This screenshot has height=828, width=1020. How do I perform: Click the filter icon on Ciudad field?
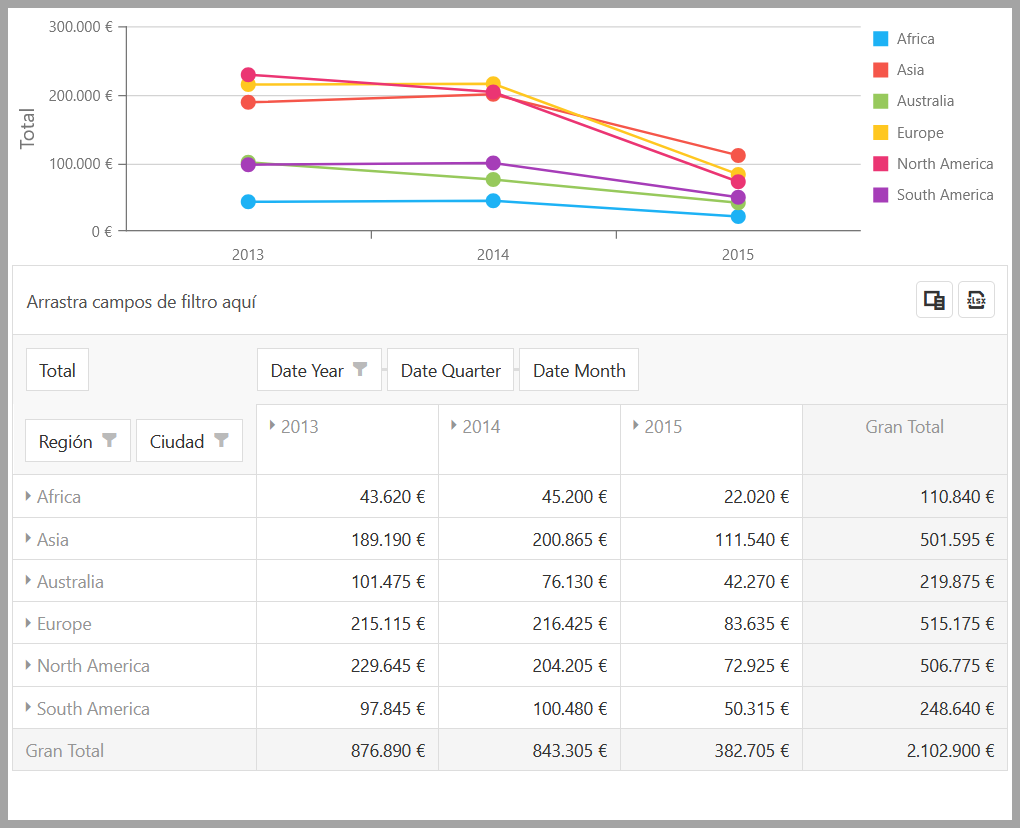tap(222, 441)
